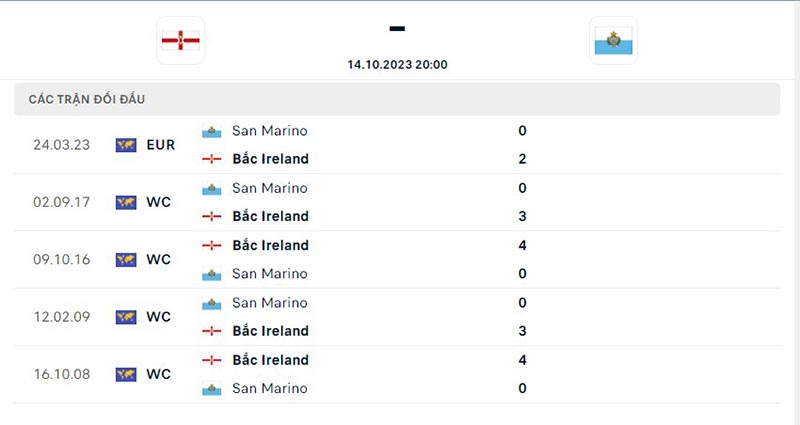Click the WC competition icon for 02.09.17
This screenshot has height=425, width=800.
click(126, 202)
